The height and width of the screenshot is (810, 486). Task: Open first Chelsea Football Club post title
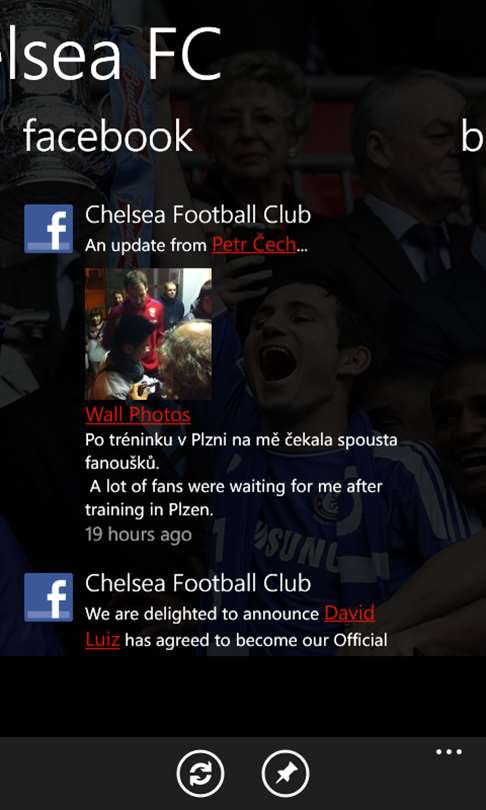pos(198,215)
